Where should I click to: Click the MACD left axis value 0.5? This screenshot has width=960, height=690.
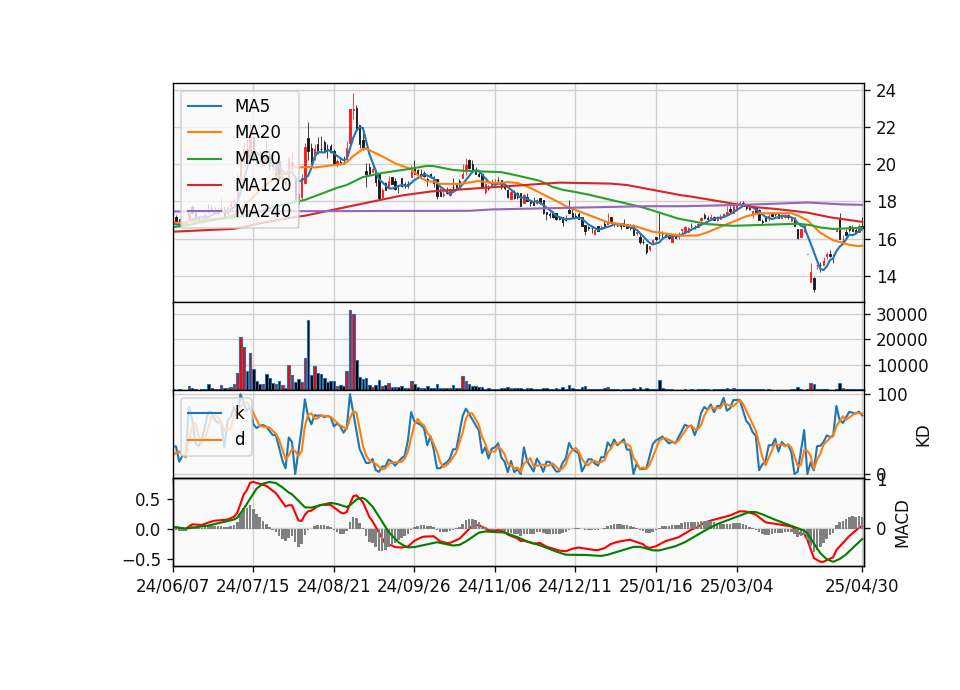coord(148,500)
